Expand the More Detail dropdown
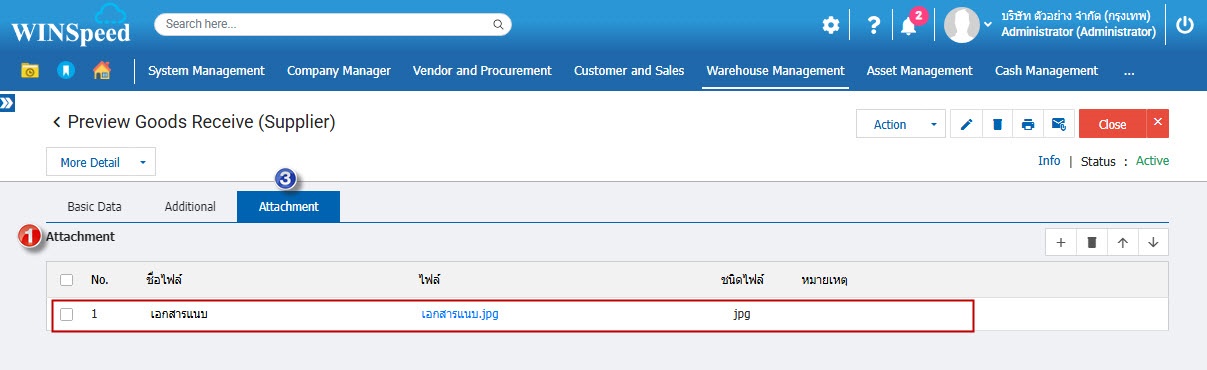 pyautogui.click(x=101, y=162)
